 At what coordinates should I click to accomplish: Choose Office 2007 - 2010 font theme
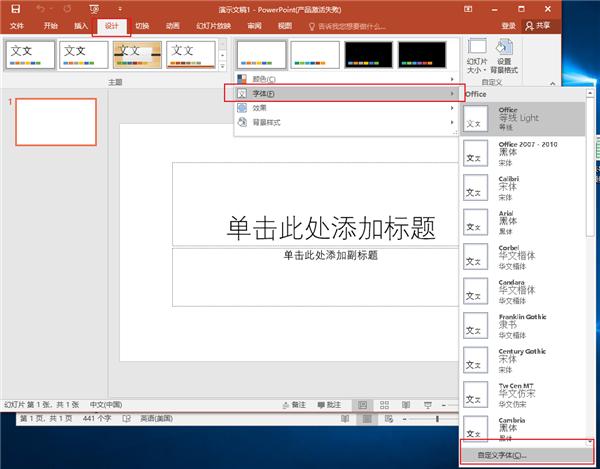coord(523,153)
